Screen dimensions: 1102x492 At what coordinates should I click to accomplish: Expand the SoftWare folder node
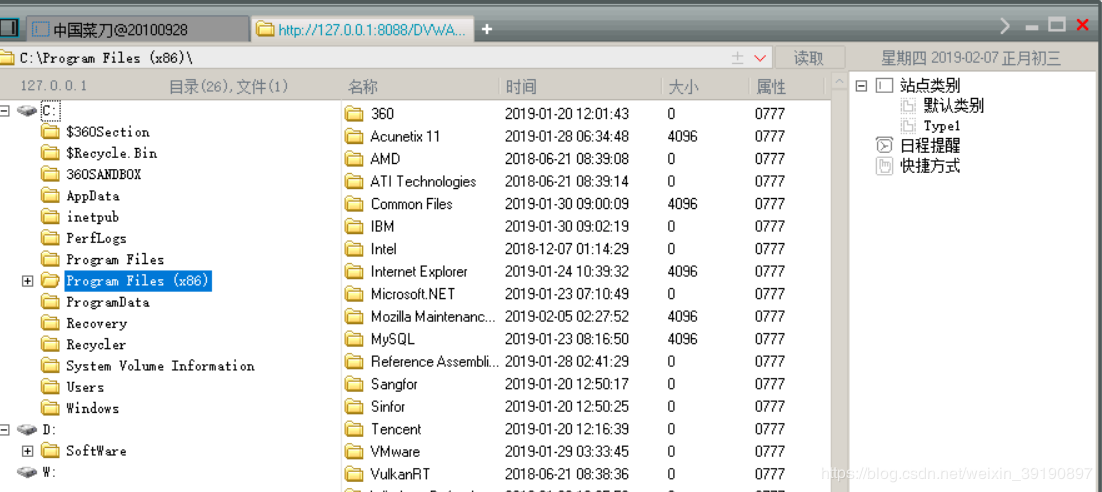click(27, 451)
